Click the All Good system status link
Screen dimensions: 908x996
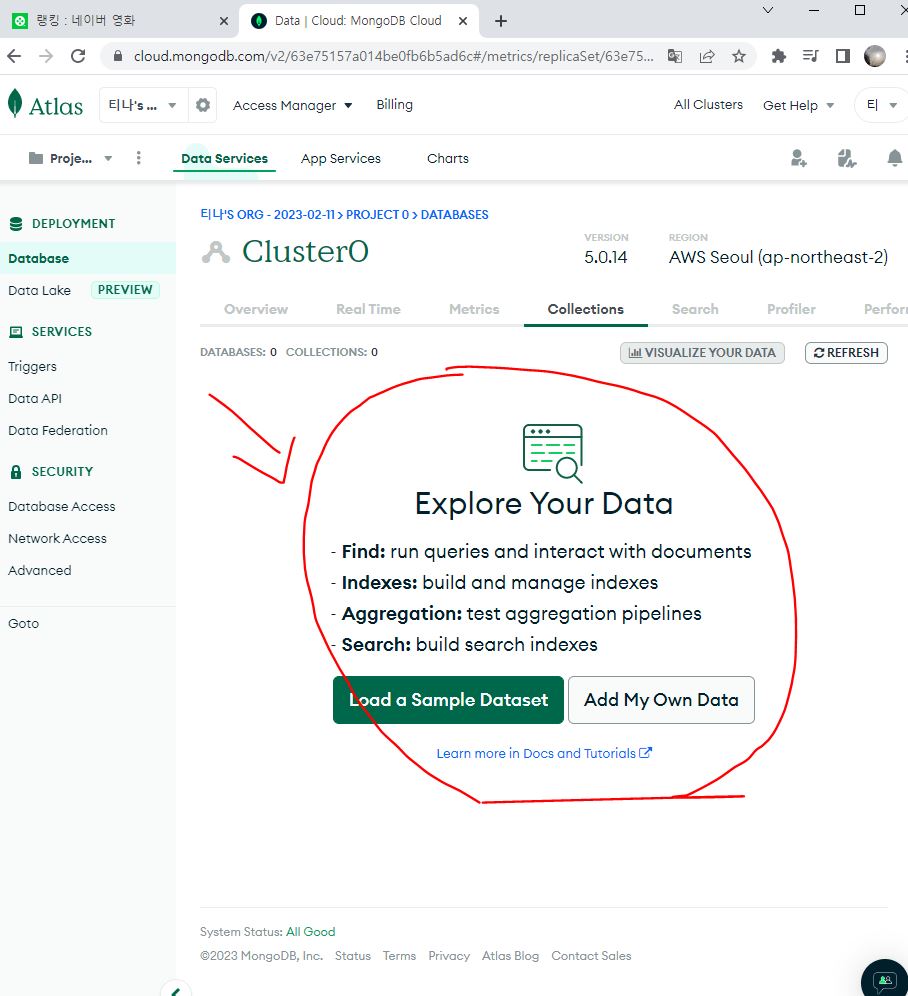pos(311,932)
